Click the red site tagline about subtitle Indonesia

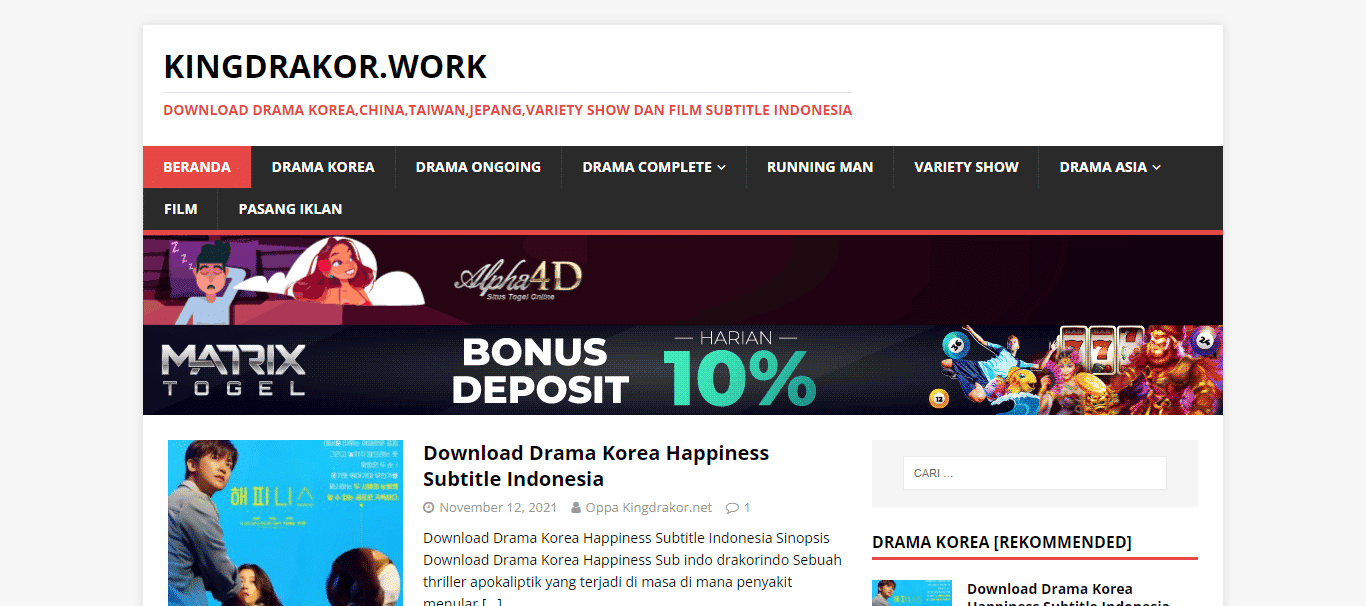[507, 110]
